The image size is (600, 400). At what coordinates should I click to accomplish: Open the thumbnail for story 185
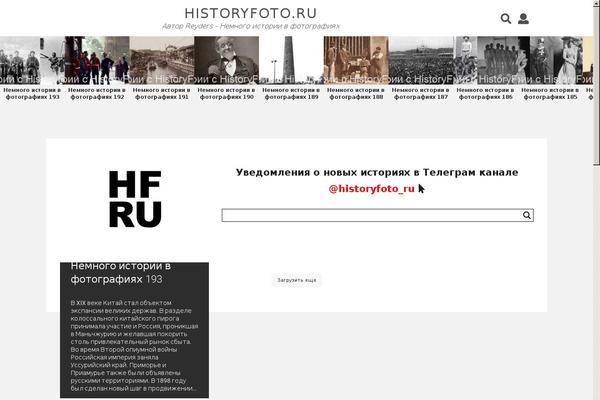click(550, 60)
